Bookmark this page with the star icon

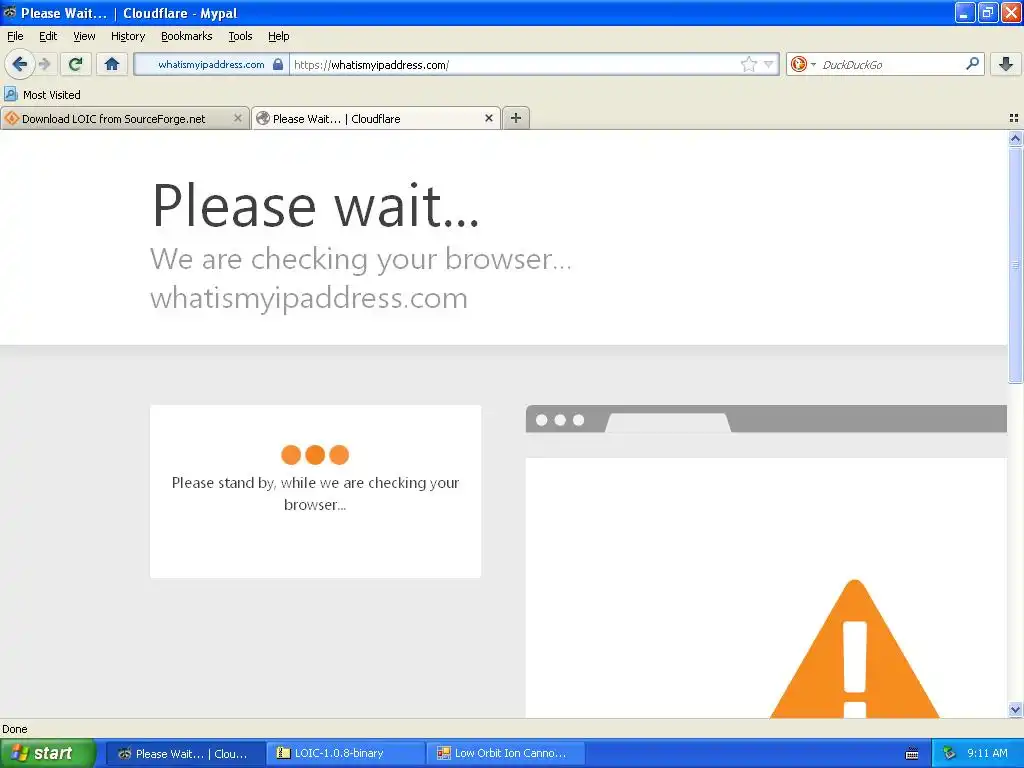click(x=748, y=64)
